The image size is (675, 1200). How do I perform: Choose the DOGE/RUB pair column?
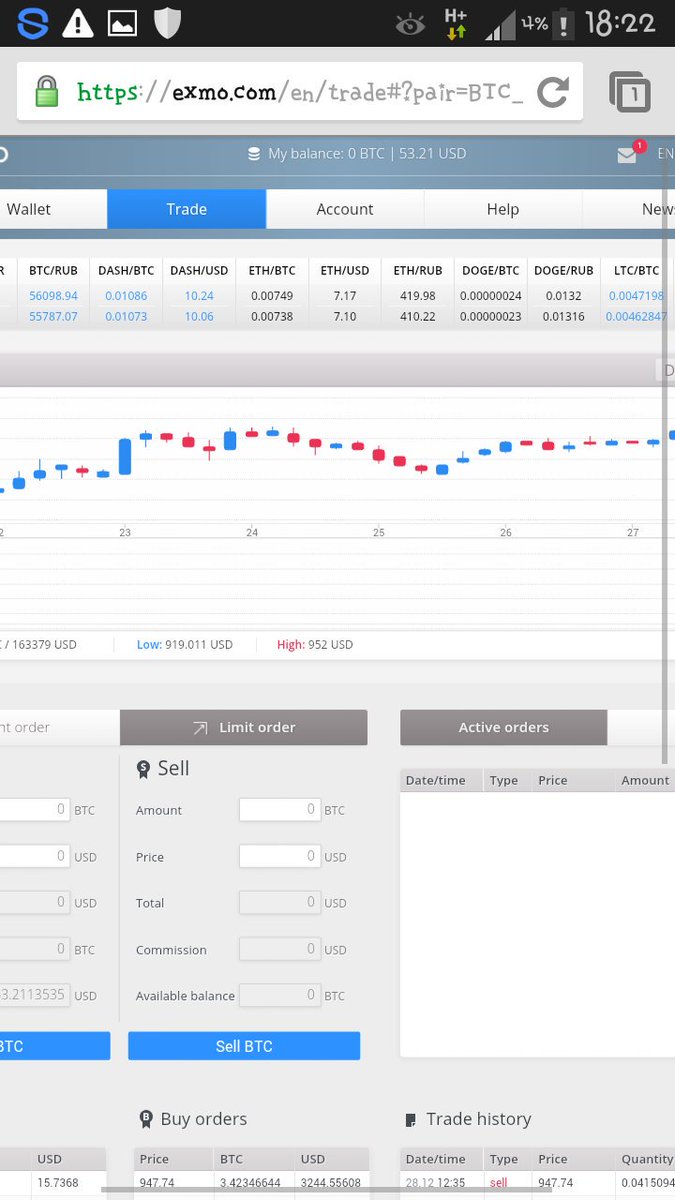564,270
